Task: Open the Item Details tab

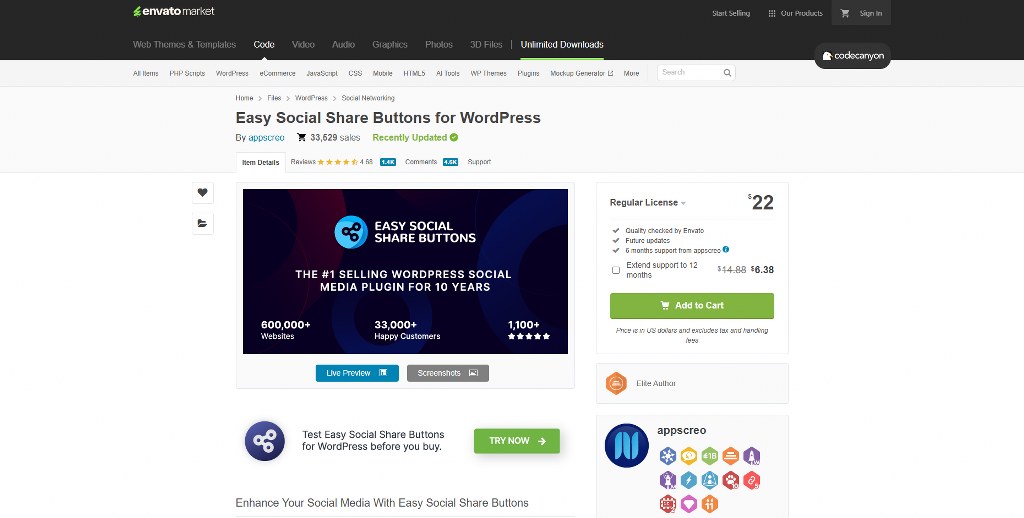Action: coord(261,162)
